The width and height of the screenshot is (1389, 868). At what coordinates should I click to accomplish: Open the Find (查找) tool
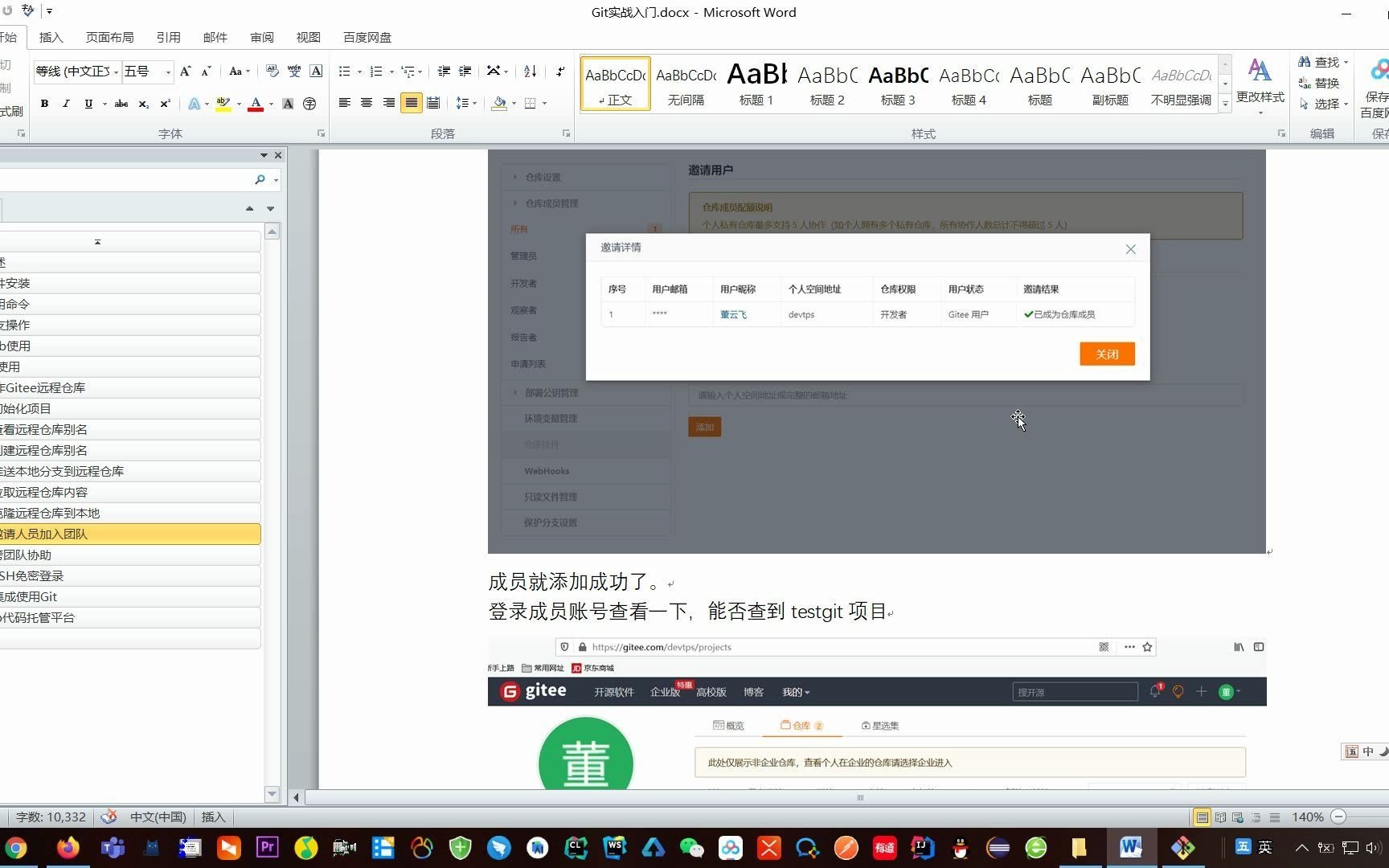click(x=1323, y=61)
